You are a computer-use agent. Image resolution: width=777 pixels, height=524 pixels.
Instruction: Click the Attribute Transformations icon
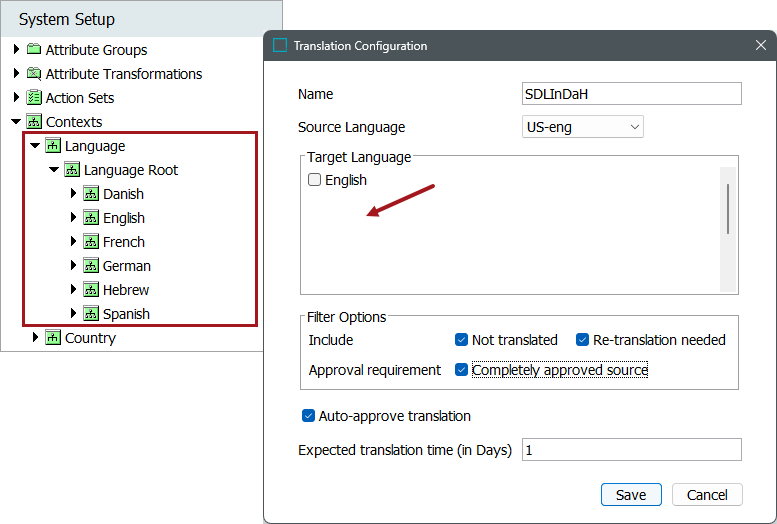[34, 74]
